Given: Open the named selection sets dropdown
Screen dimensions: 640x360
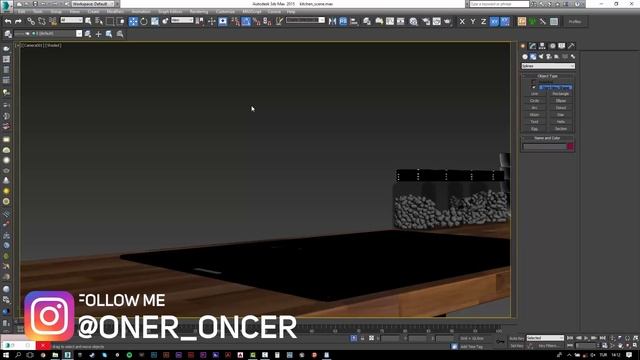Looking at the screenshot, I should point(305,20).
